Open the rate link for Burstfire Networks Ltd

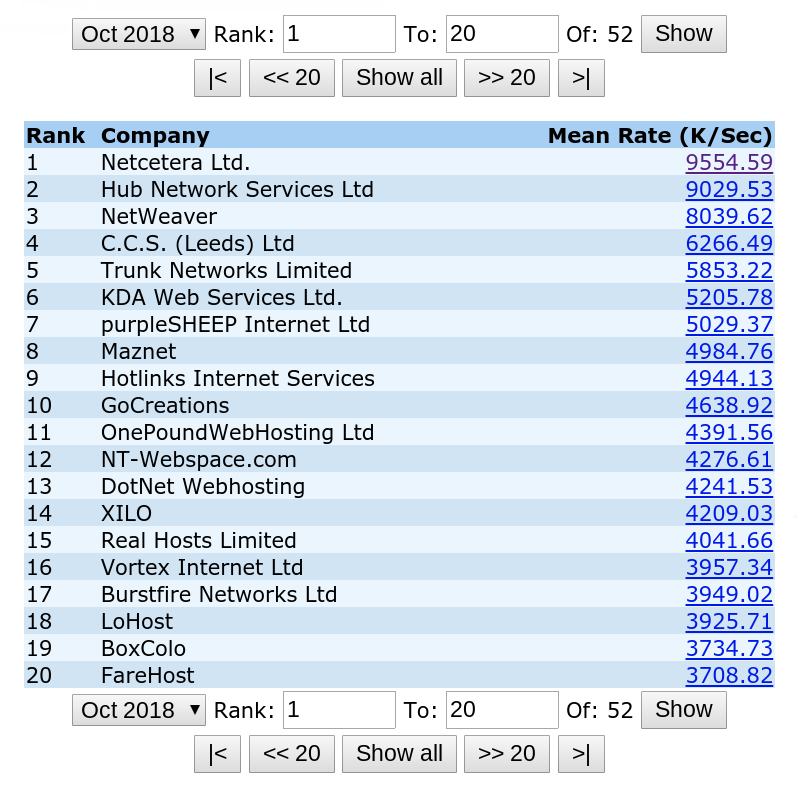(729, 594)
